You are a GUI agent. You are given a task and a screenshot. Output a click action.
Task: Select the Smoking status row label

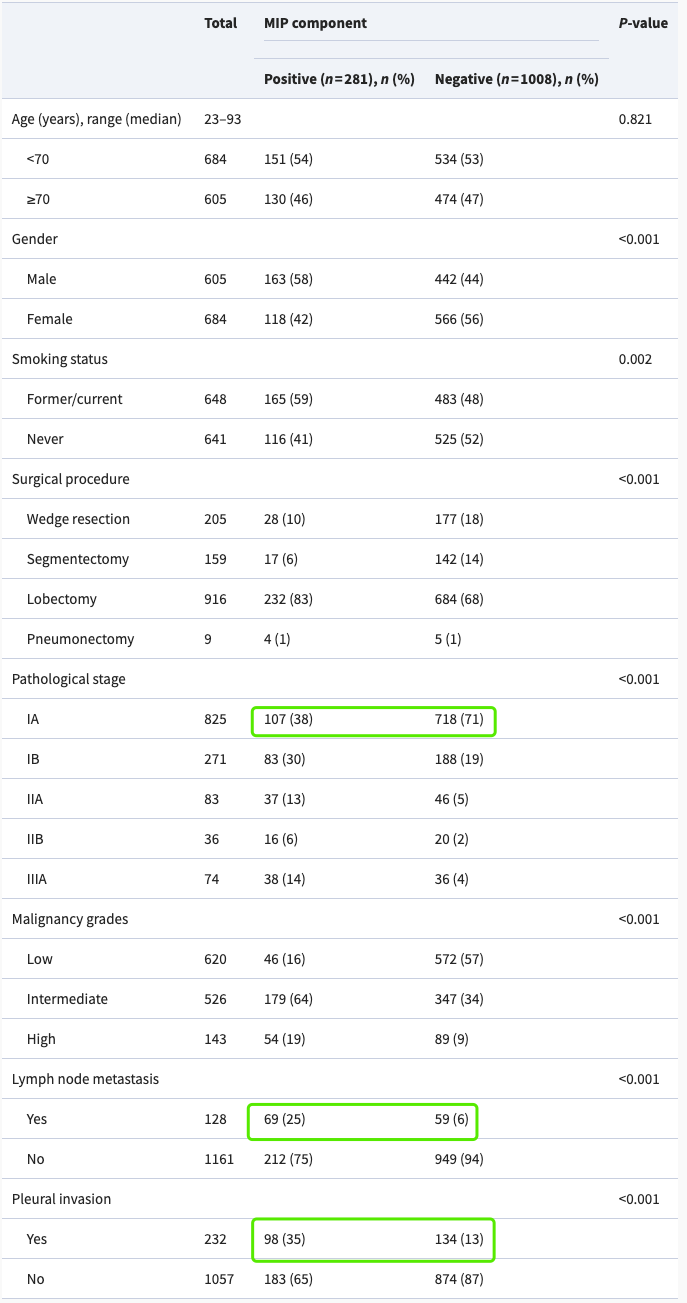(59, 359)
